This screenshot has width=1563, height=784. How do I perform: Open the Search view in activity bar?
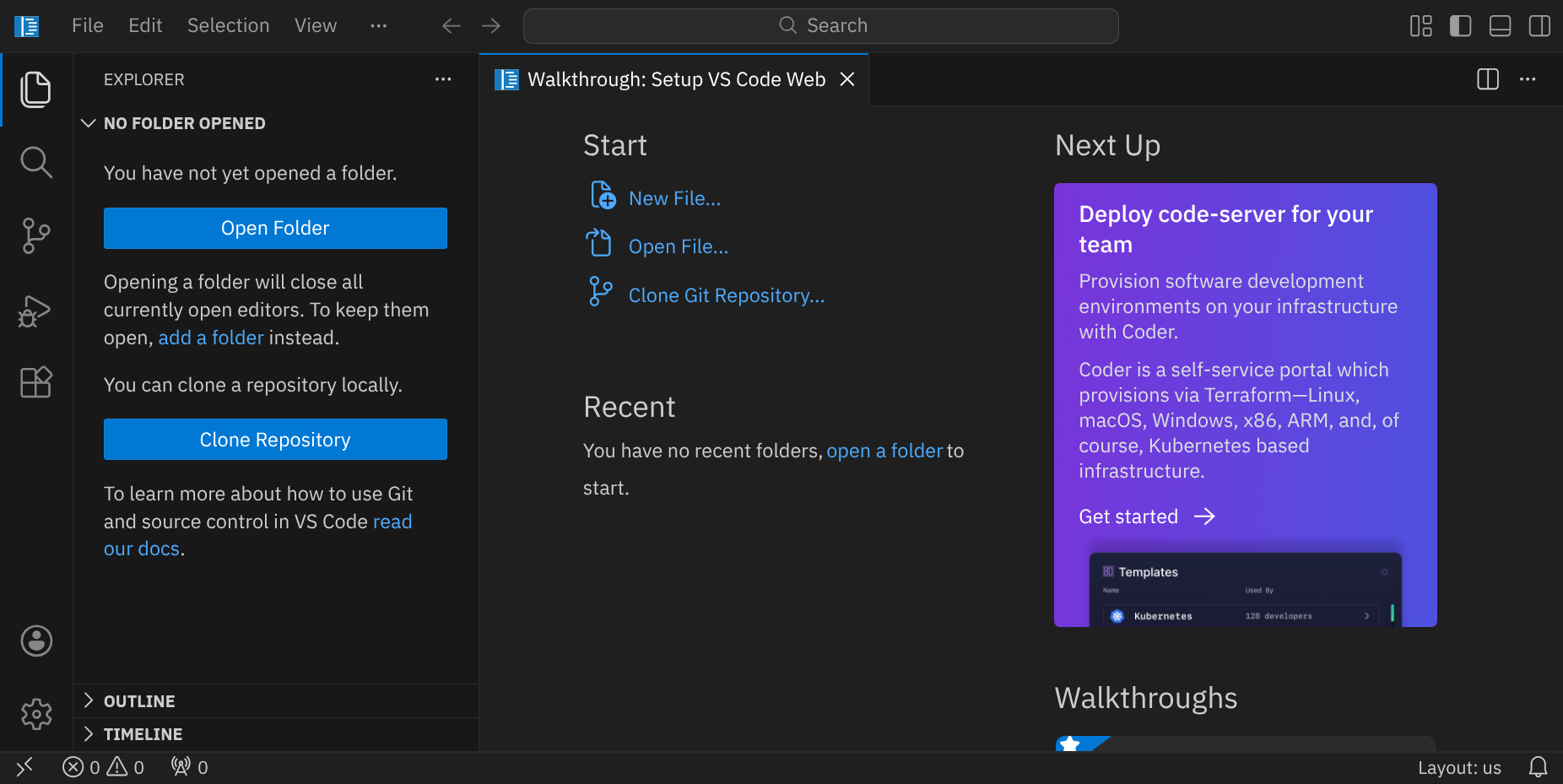tap(36, 162)
